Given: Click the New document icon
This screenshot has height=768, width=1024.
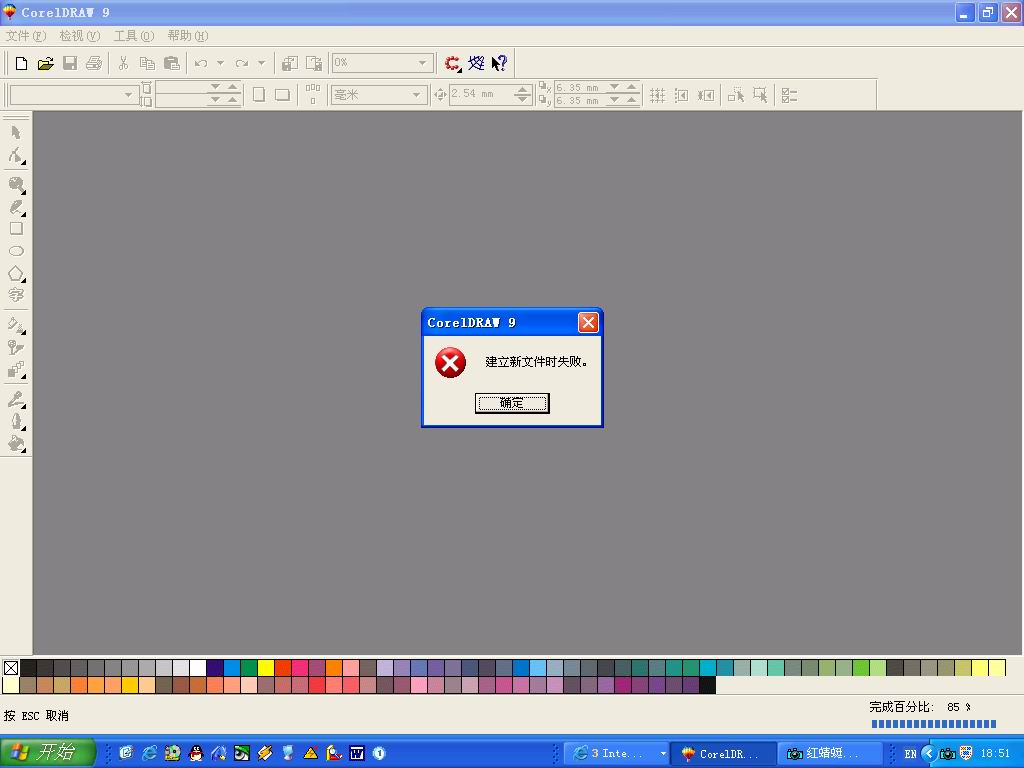Looking at the screenshot, I should pyautogui.click(x=22, y=63).
